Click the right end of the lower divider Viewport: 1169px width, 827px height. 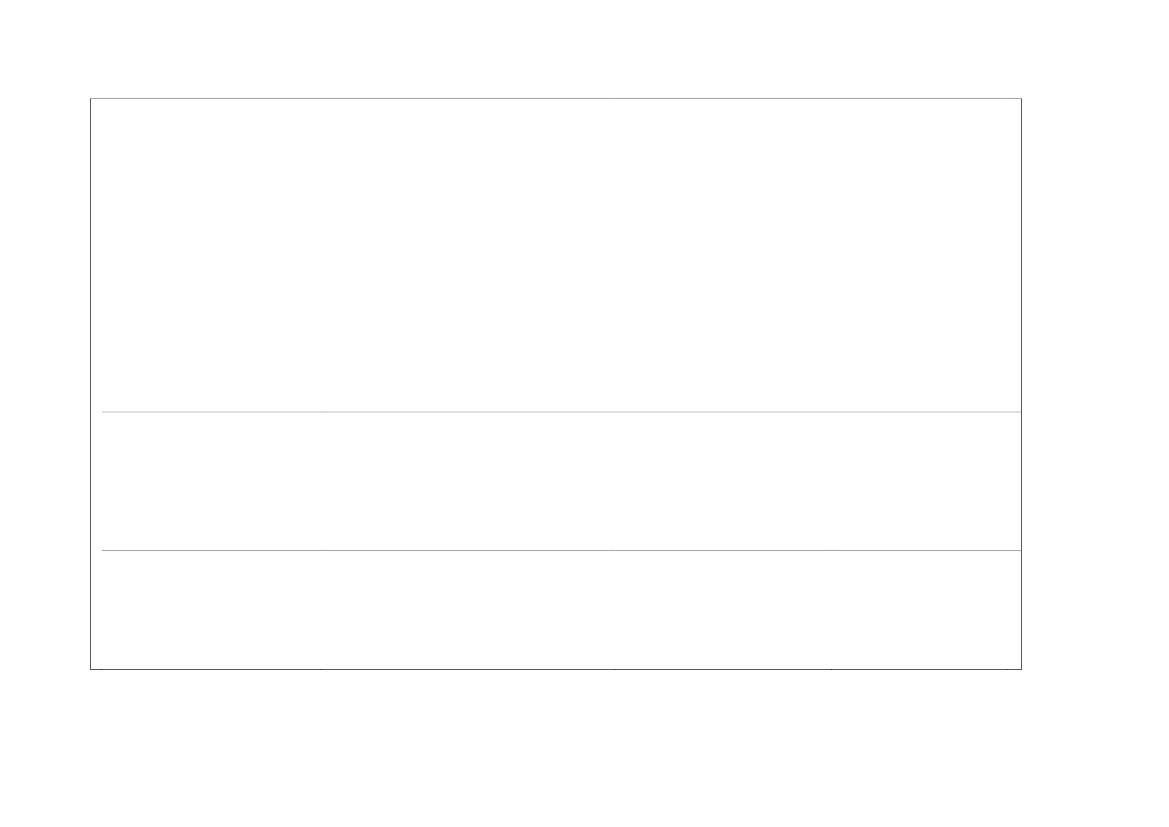click(x=1020, y=550)
